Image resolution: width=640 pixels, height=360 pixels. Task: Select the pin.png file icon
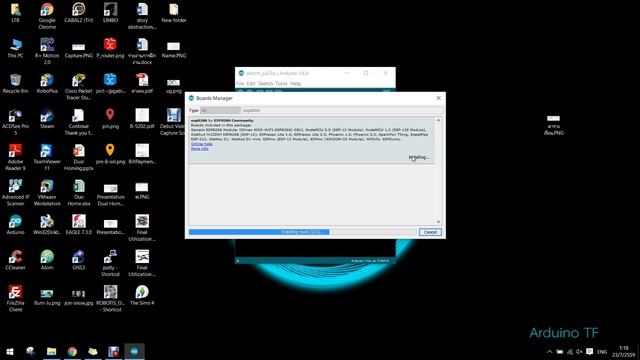point(110,119)
